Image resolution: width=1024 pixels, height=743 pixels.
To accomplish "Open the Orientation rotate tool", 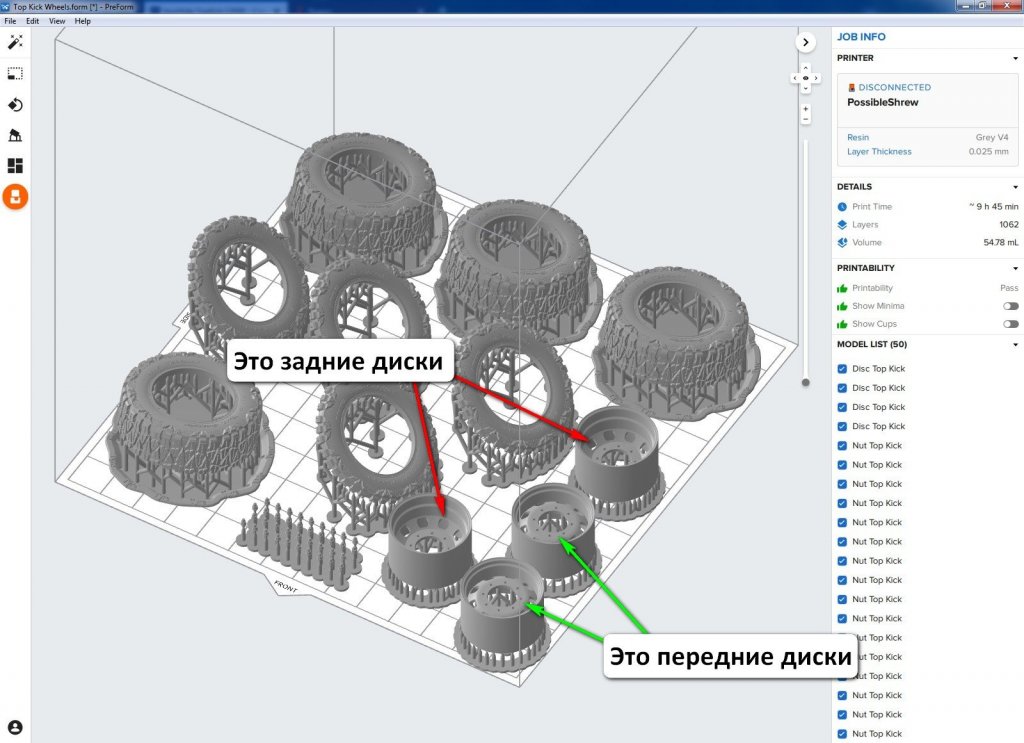I will click(x=15, y=104).
